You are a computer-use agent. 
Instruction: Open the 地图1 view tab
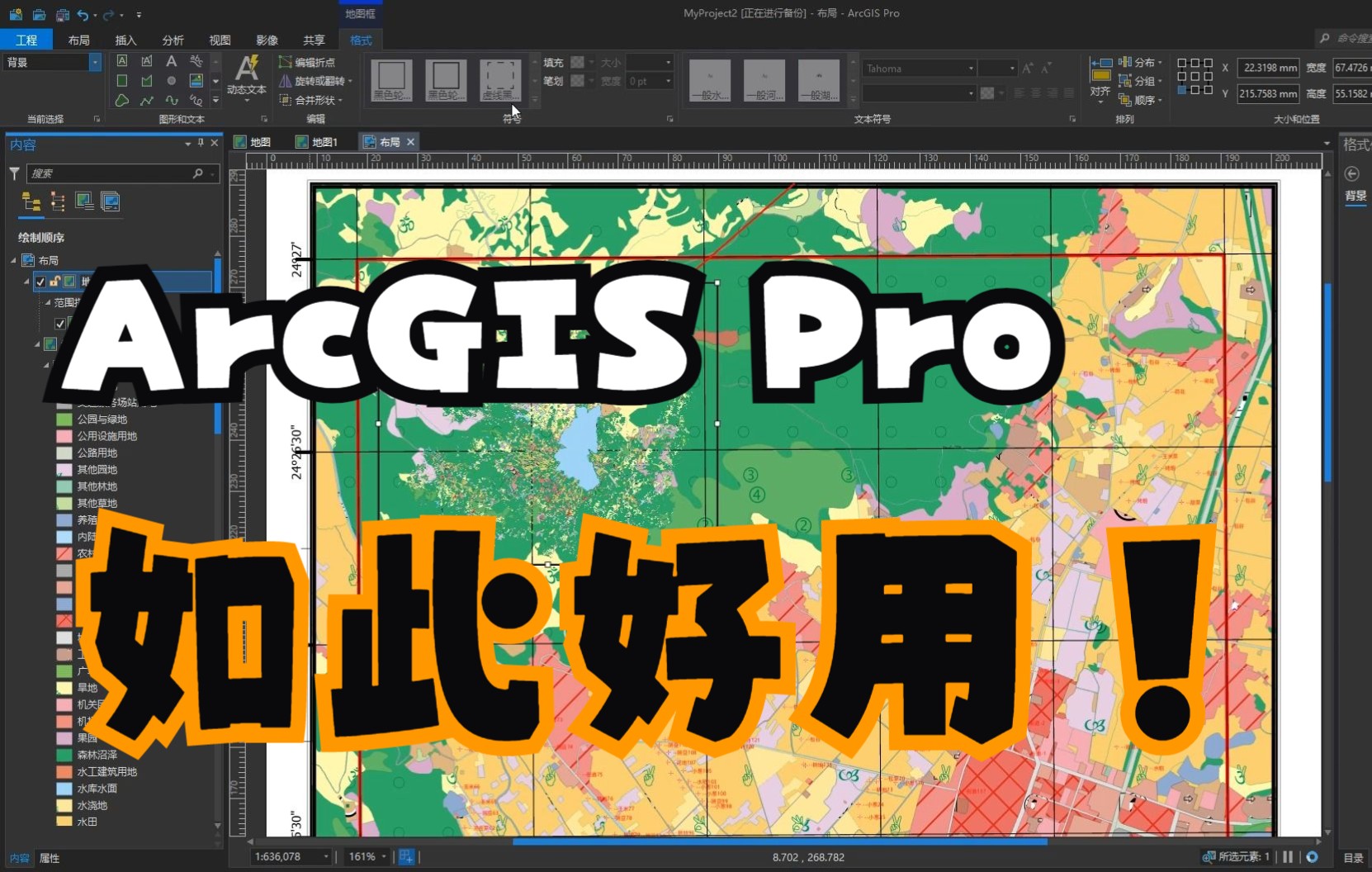[x=318, y=142]
